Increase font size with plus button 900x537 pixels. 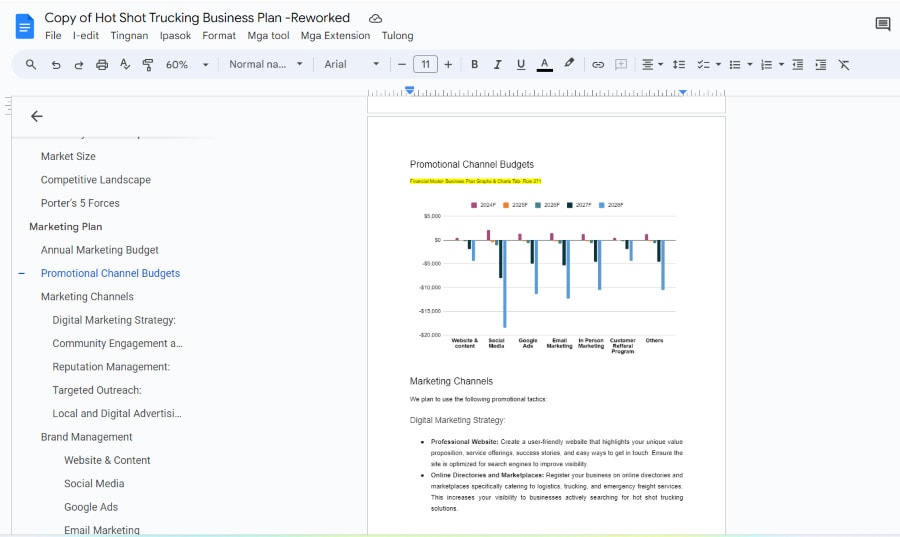click(448, 65)
